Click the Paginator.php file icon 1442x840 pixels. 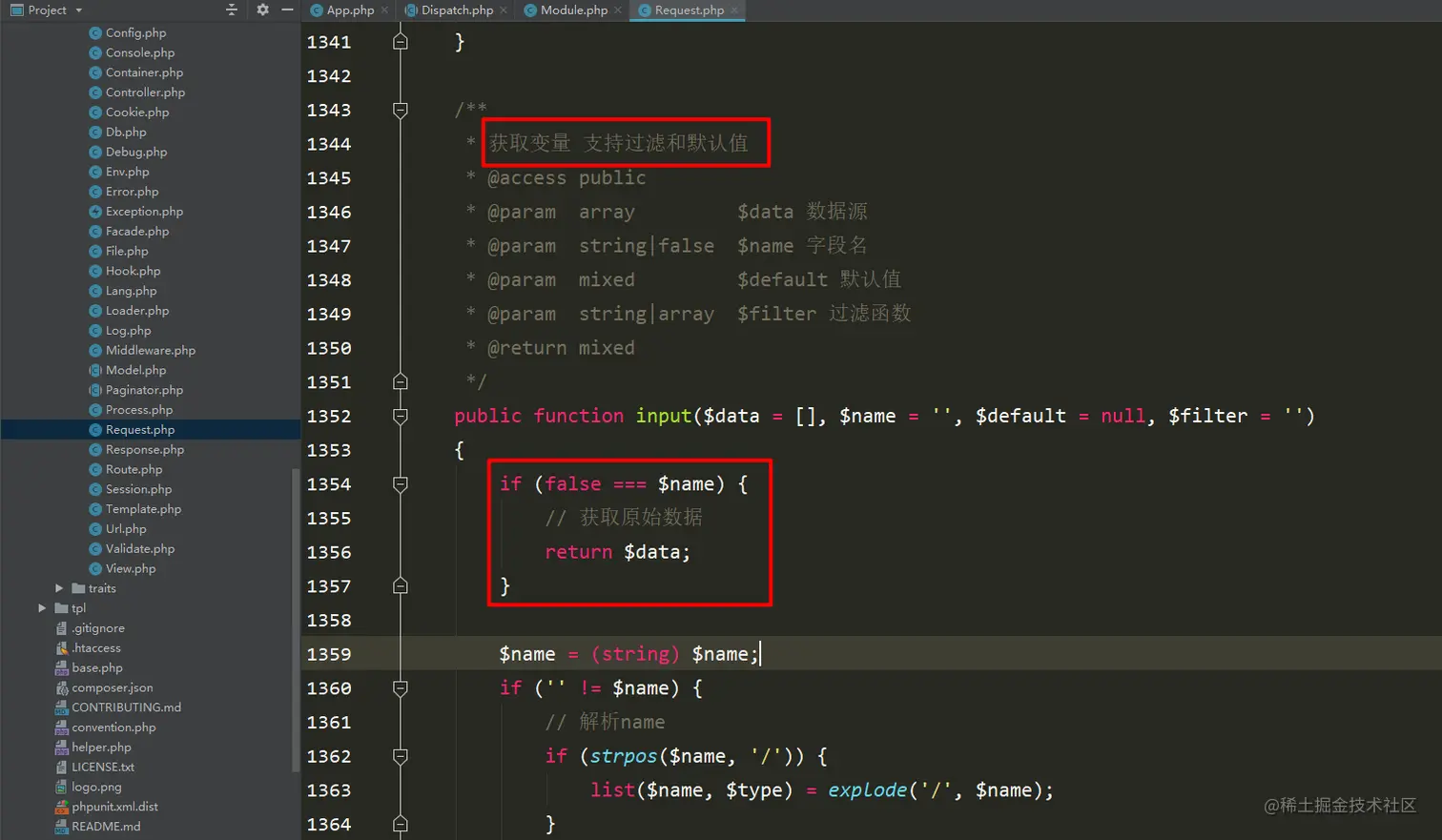(95, 390)
